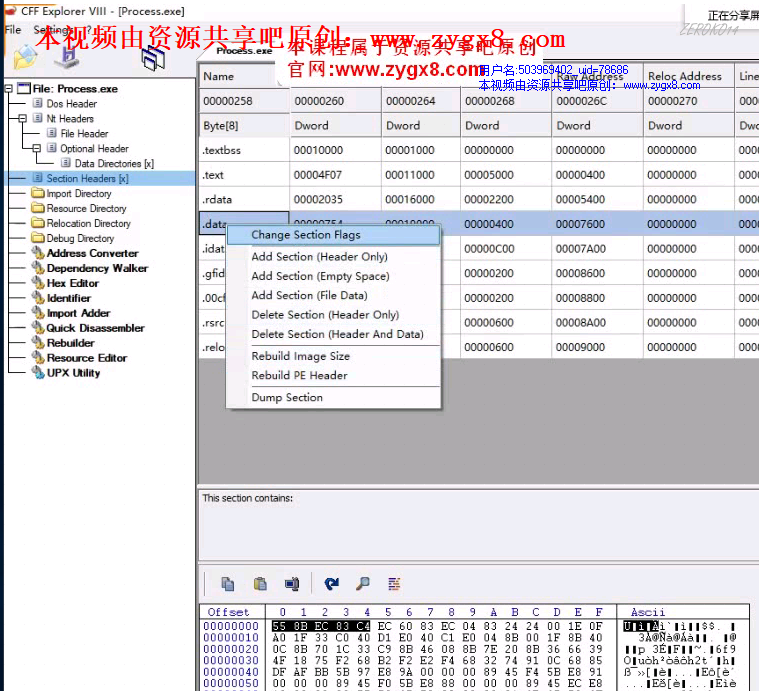Open the File menu

coord(13,30)
